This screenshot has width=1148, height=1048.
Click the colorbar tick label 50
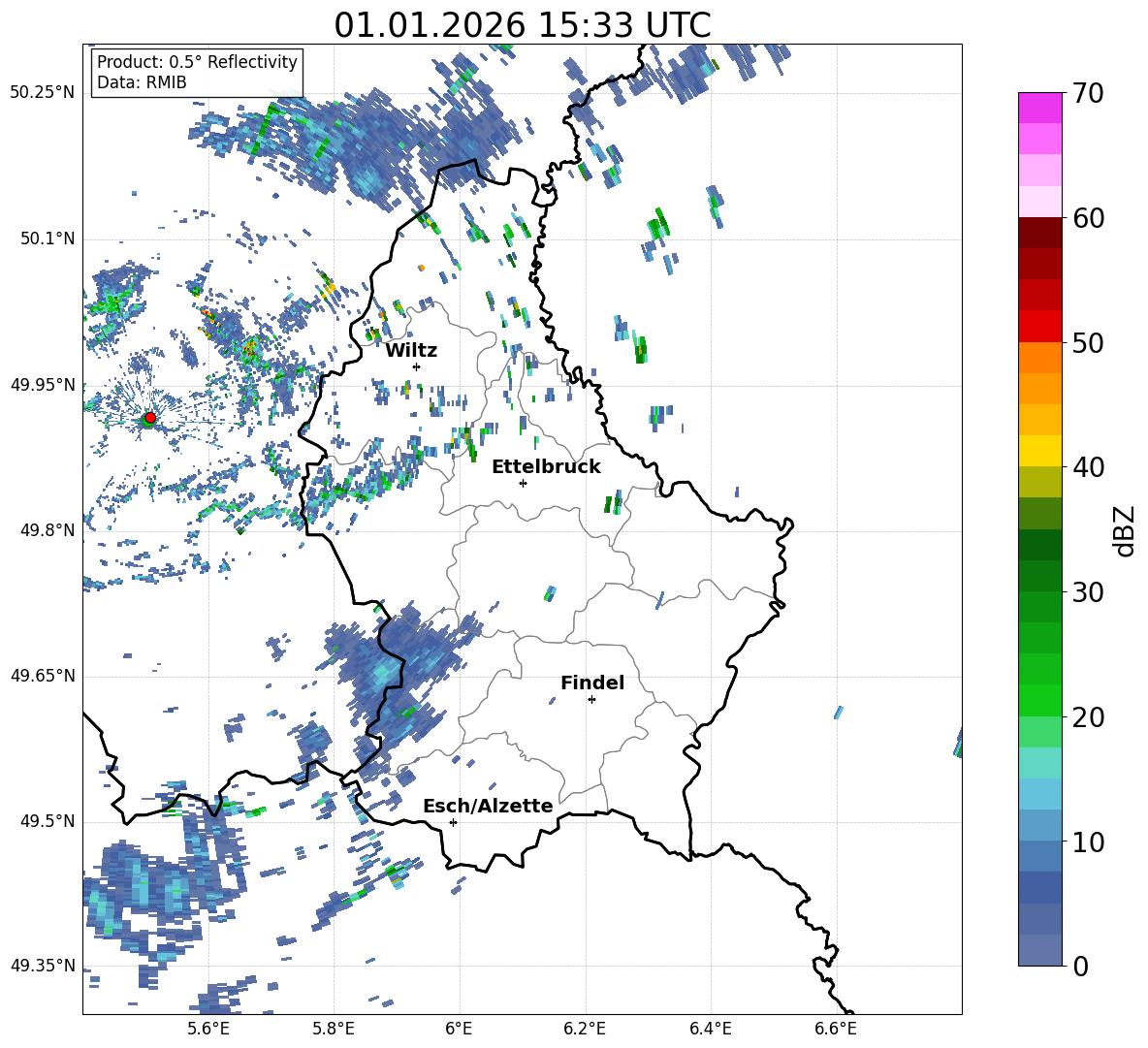point(1088,342)
